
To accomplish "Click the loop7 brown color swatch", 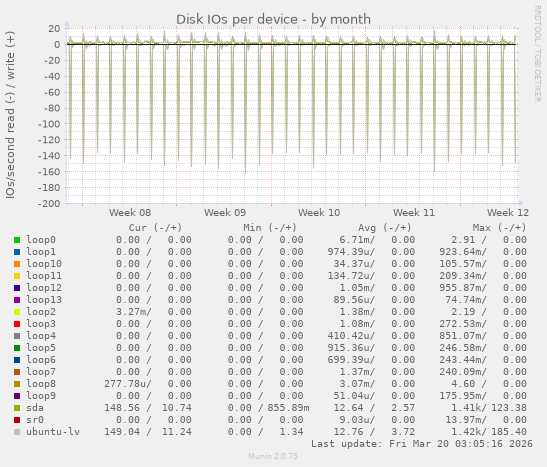I will 17,372.
